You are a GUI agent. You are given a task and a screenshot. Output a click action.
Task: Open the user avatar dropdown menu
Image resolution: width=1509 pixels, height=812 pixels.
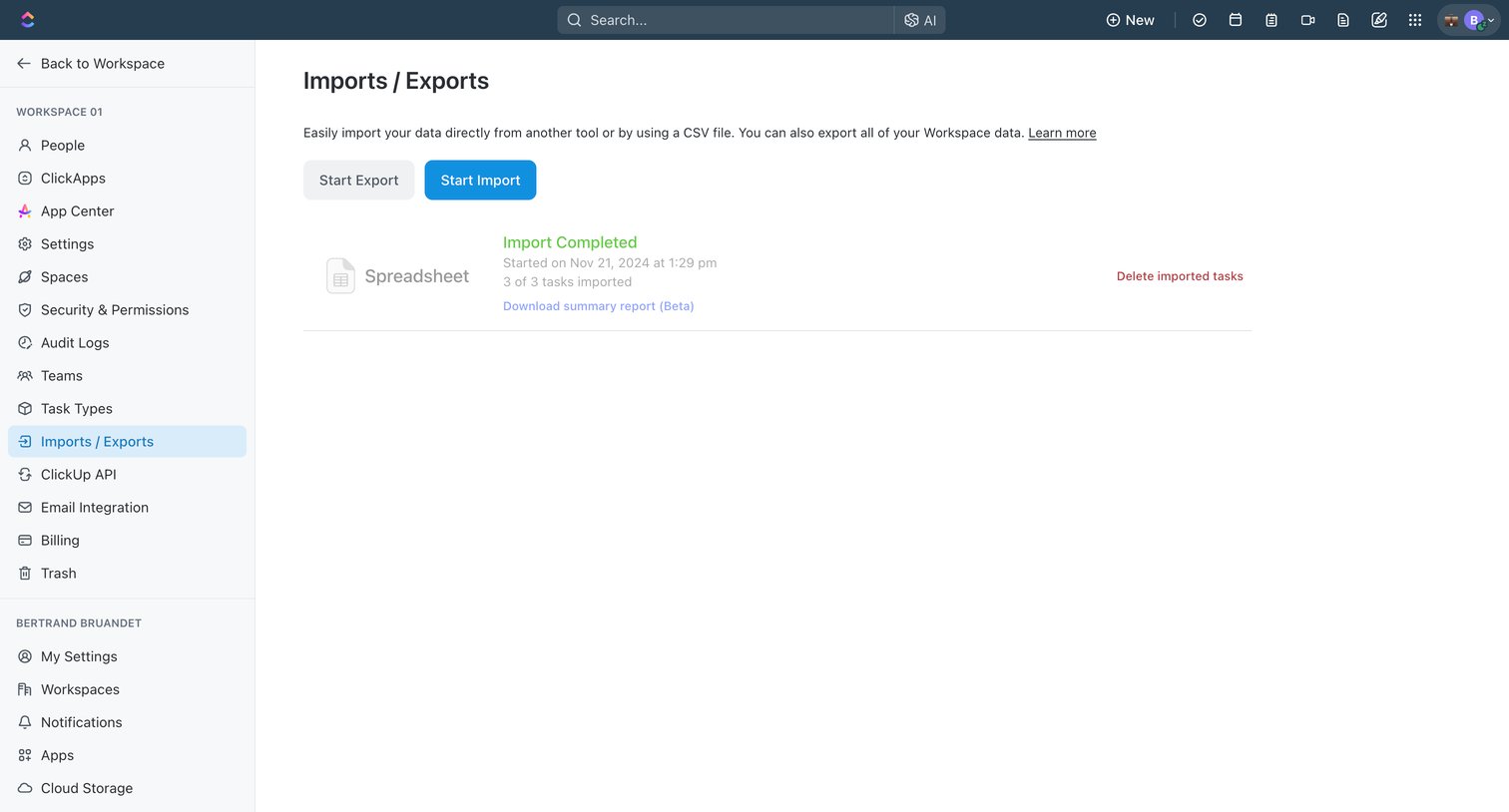(x=1470, y=20)
